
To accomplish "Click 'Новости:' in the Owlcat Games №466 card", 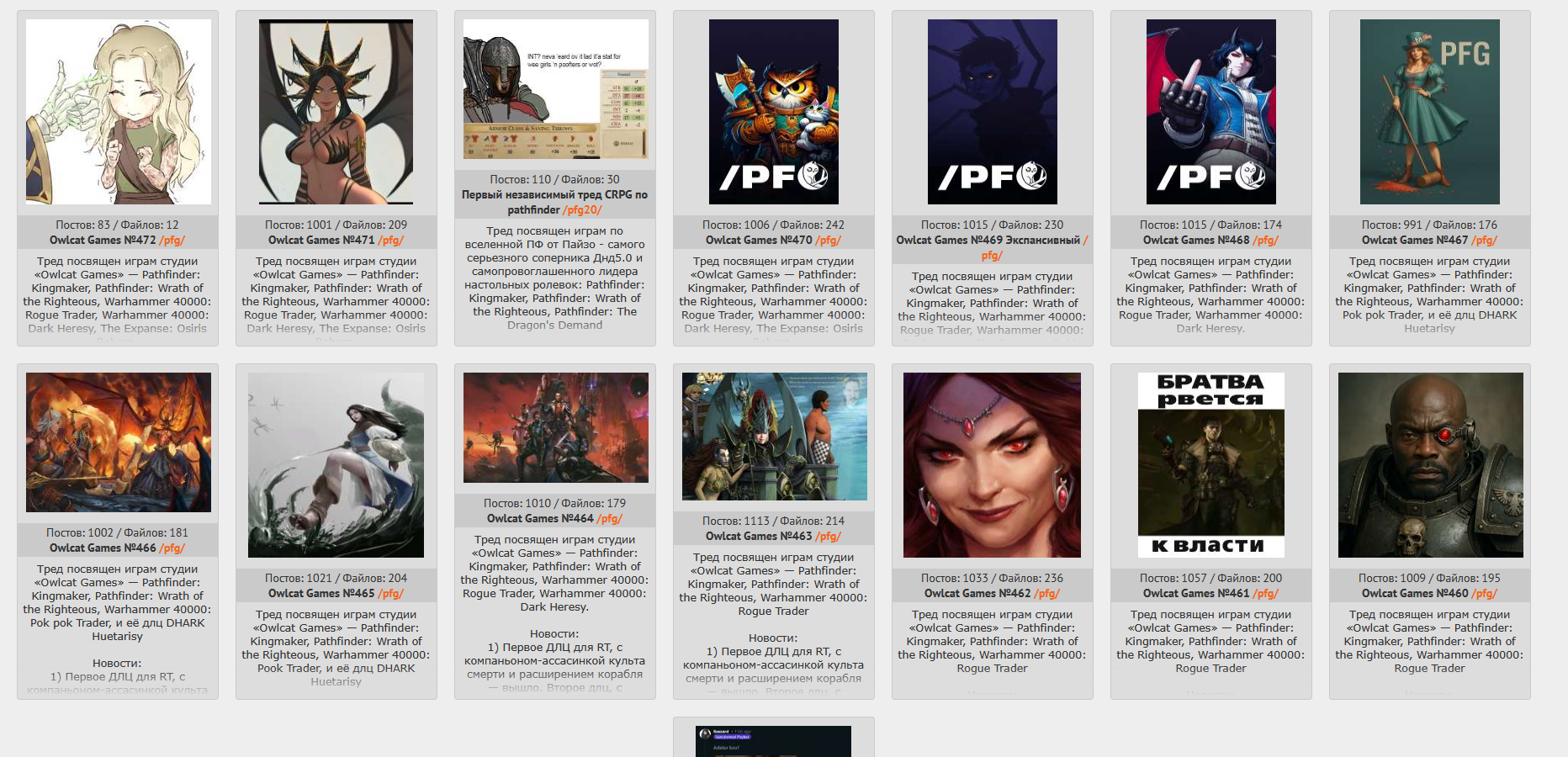I will click(118, 663).
